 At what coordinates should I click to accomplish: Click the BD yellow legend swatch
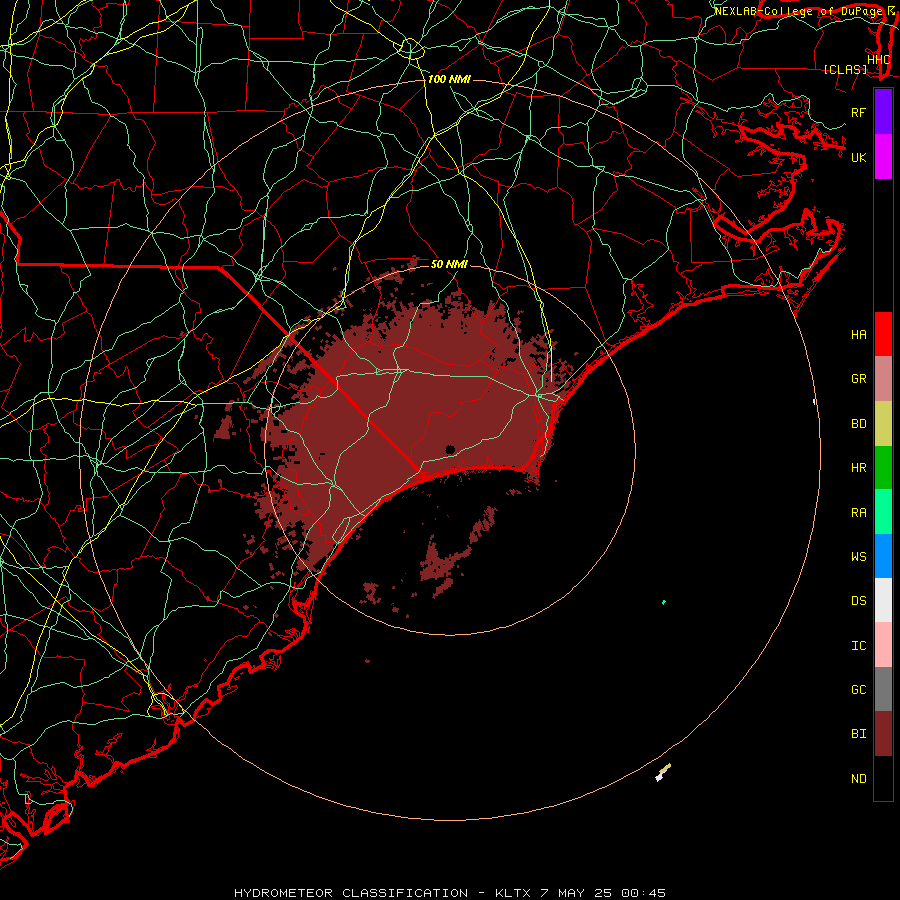click(883, 423)
